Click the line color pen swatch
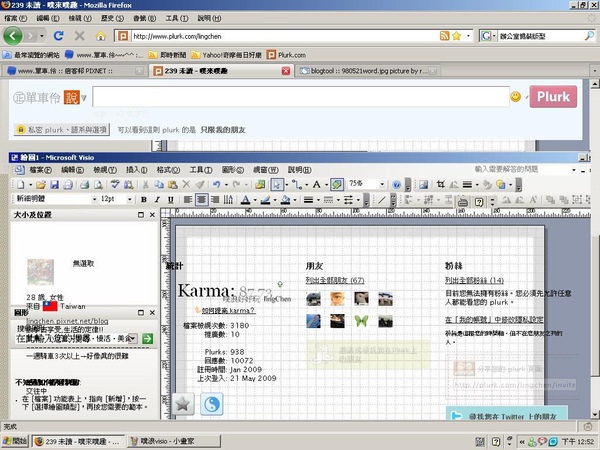The image size is (600, 450). [x=266, y=200]
